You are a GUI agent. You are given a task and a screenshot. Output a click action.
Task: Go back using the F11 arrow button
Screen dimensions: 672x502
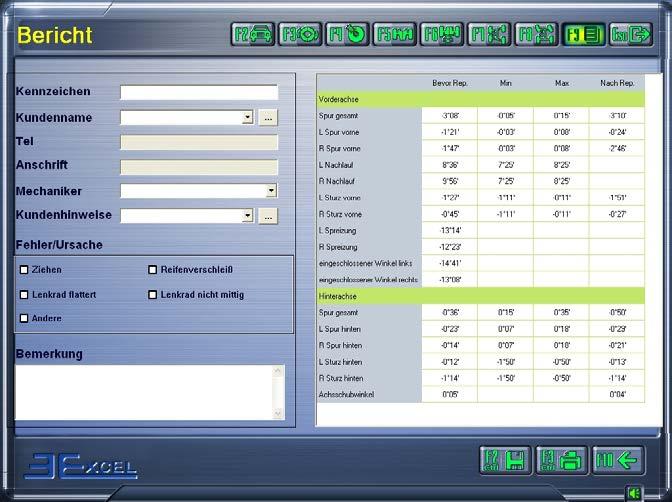(x=618, y=460)
